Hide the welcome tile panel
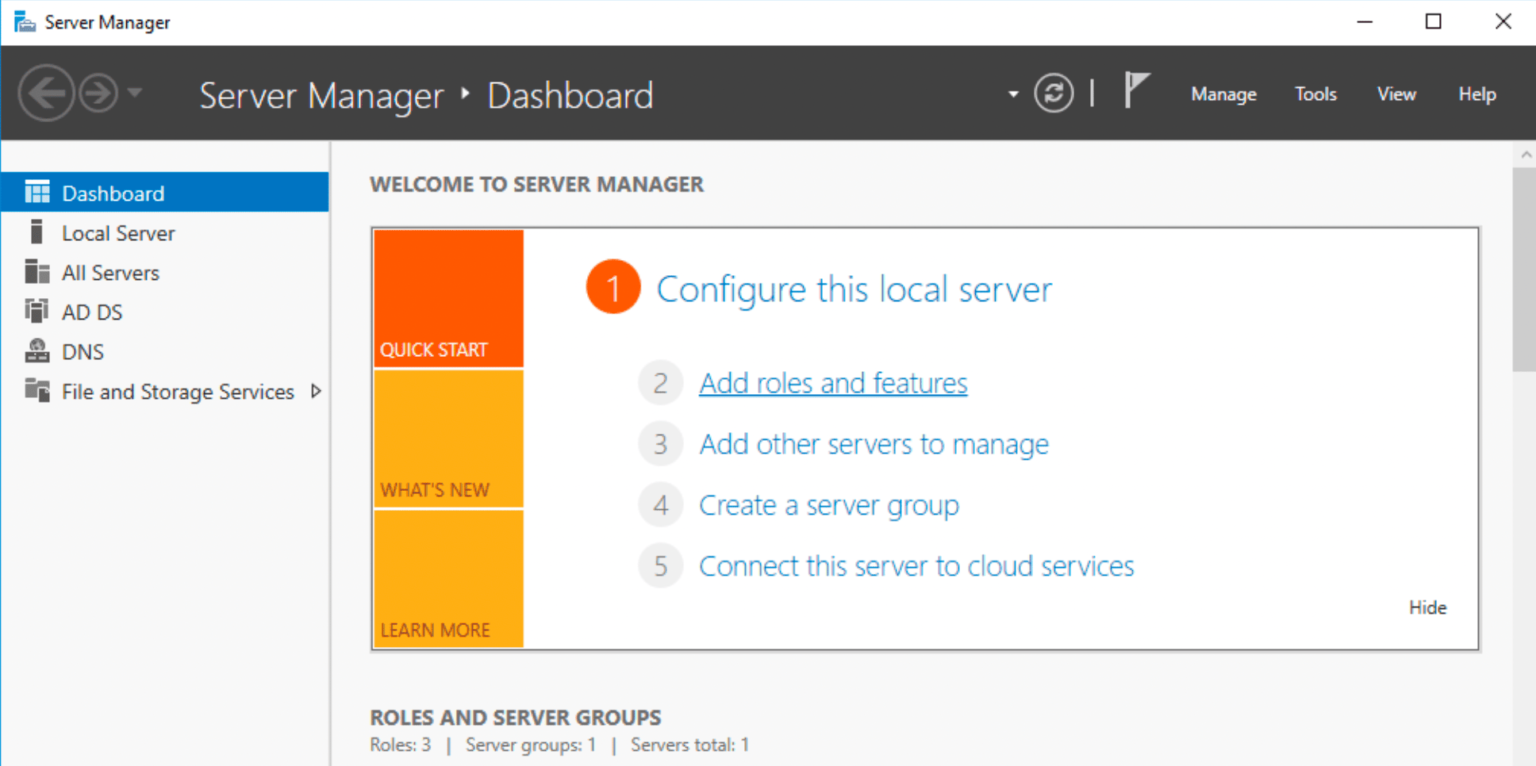 point(1427,607)
